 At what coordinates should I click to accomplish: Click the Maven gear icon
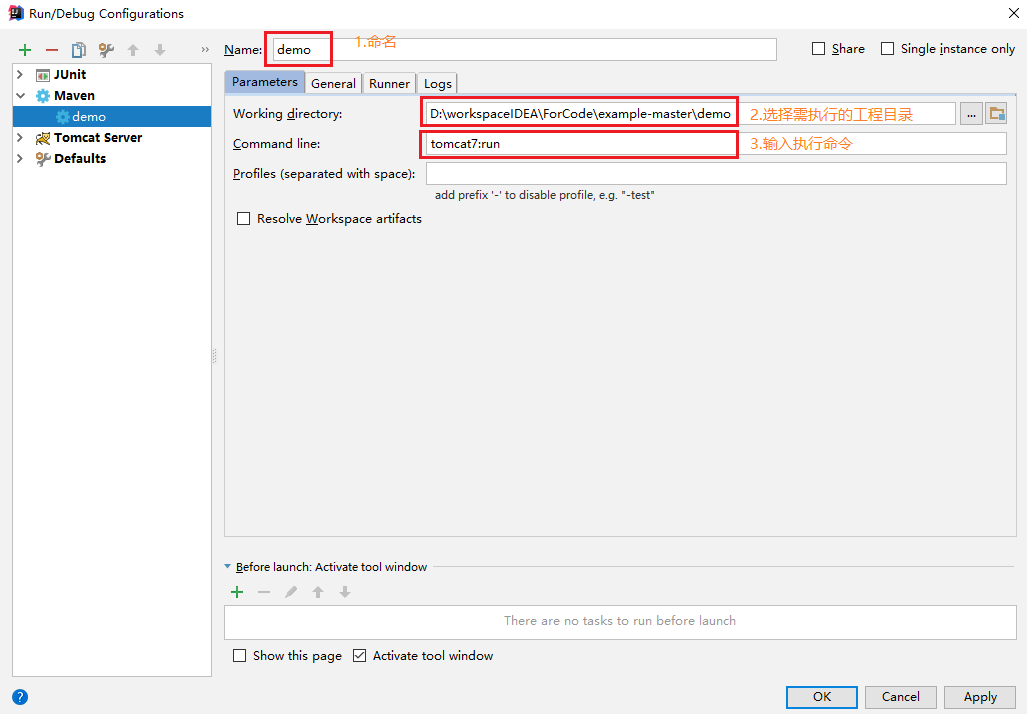coord(43,96)
